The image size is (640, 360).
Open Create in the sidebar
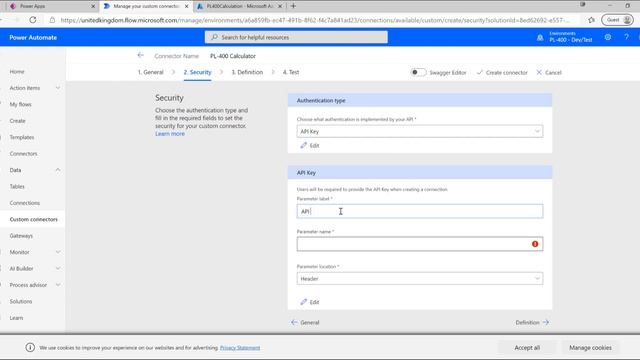(x=18, y=121)
